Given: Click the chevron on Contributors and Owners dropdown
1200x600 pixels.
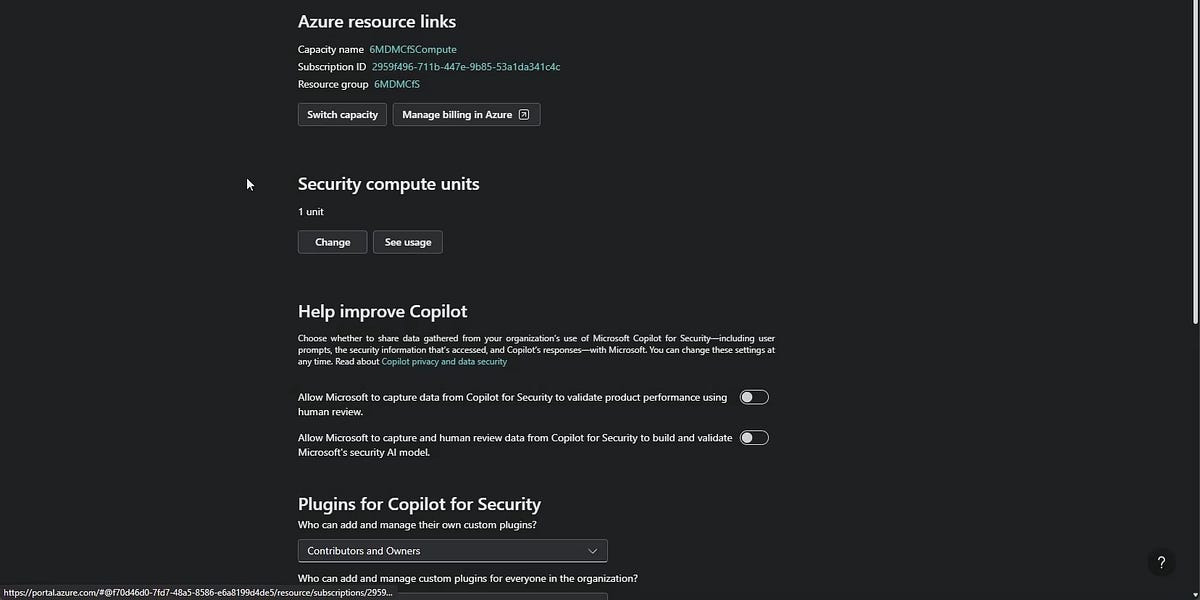Looking at the screenshot, I should point(593,551).
